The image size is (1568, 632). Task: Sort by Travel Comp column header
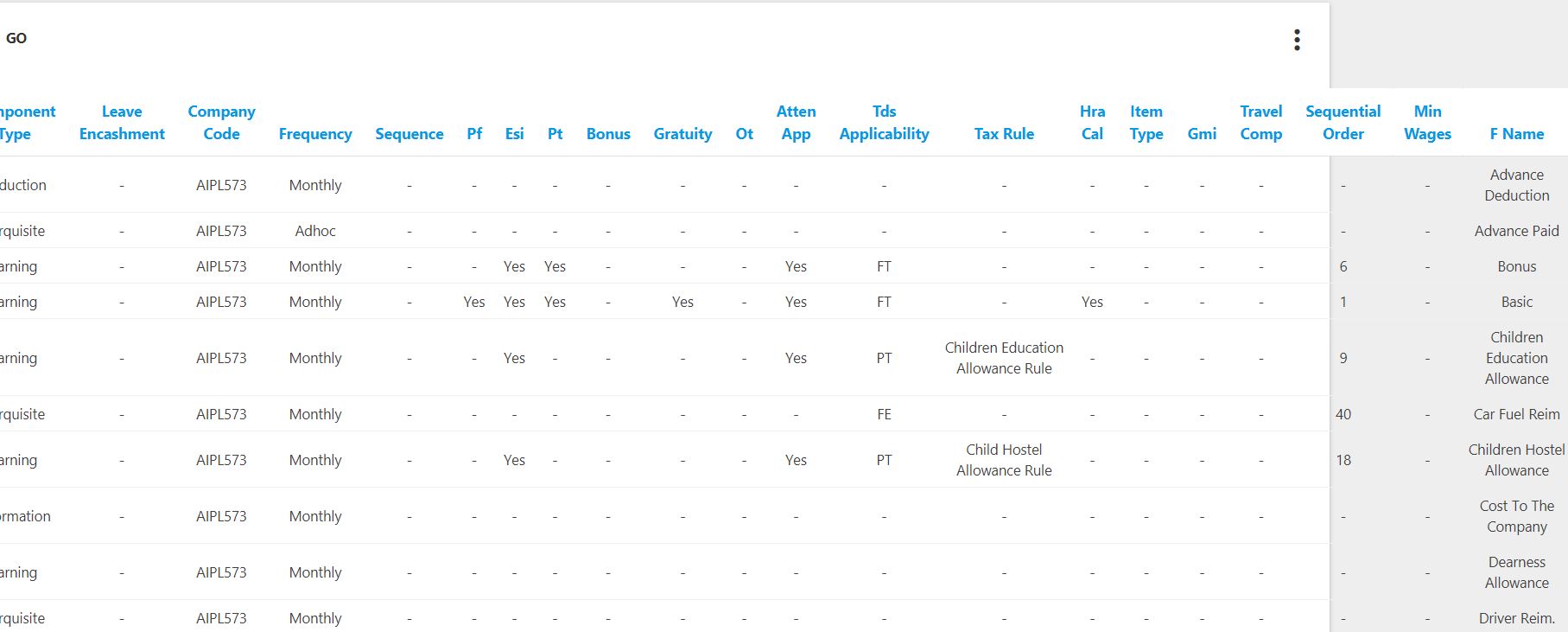pyautogui.click(x=1261, y=123)
